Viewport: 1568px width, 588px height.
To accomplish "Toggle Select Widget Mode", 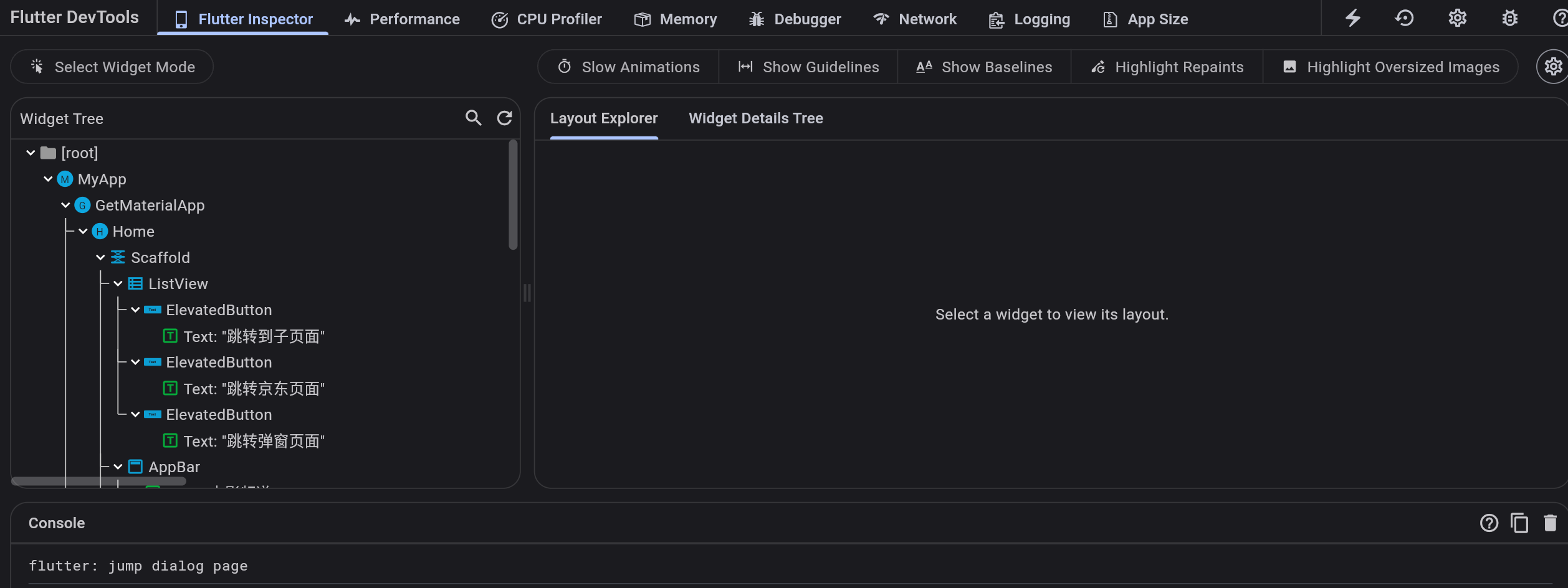I will [x=112, y=67].
